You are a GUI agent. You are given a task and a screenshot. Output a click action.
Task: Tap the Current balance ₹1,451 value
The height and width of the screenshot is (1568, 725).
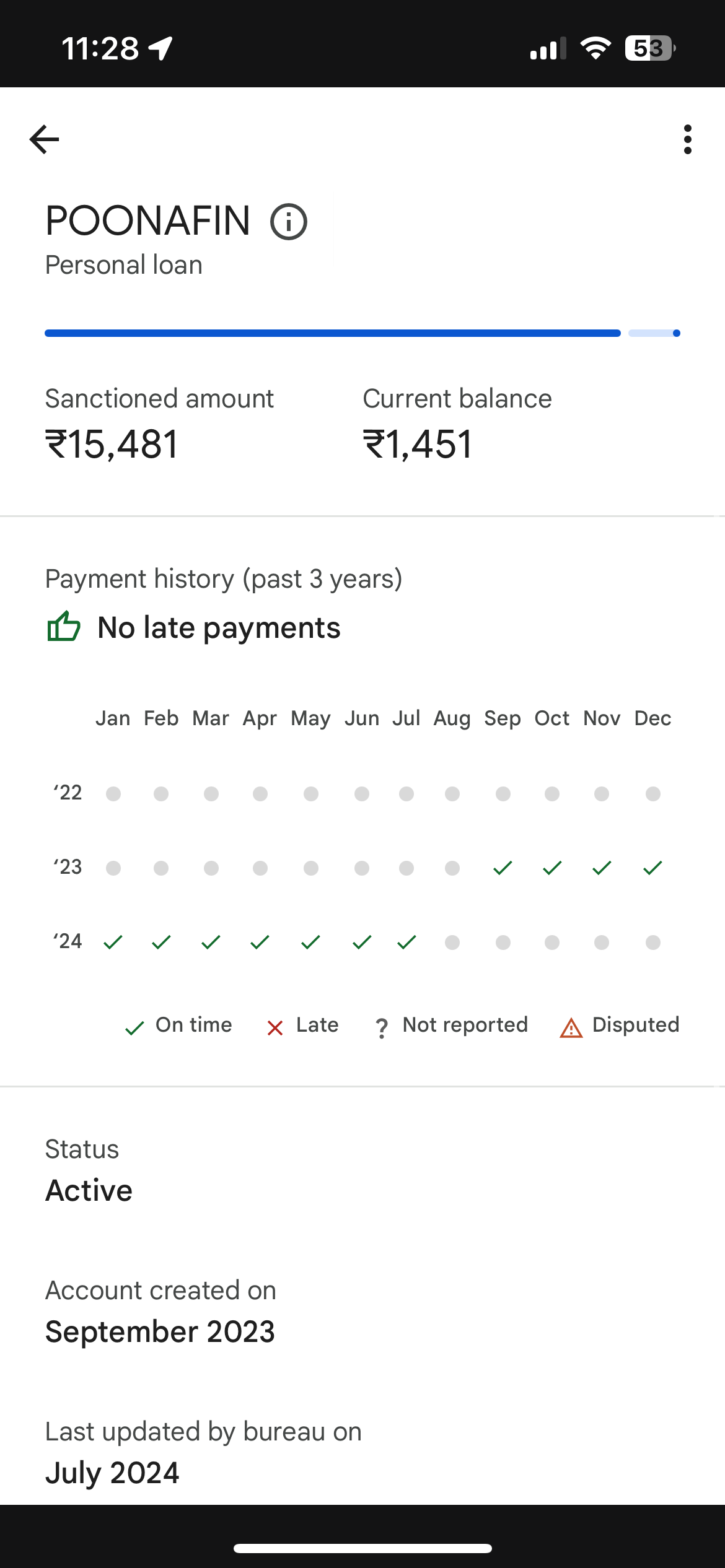tap(418, 445)
